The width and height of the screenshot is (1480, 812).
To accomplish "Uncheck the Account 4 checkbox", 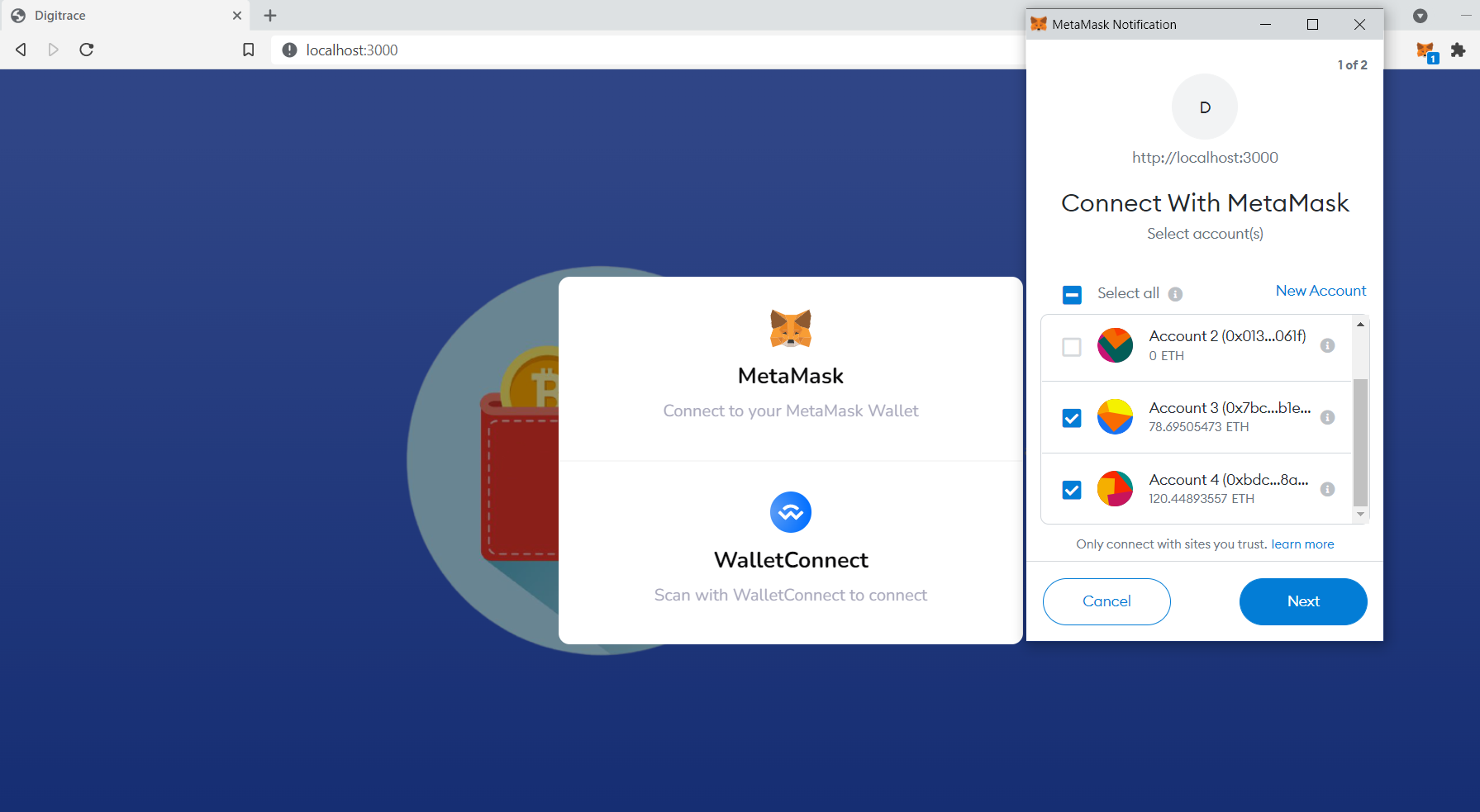I will pyautogui.click(x=1072, y=491).
